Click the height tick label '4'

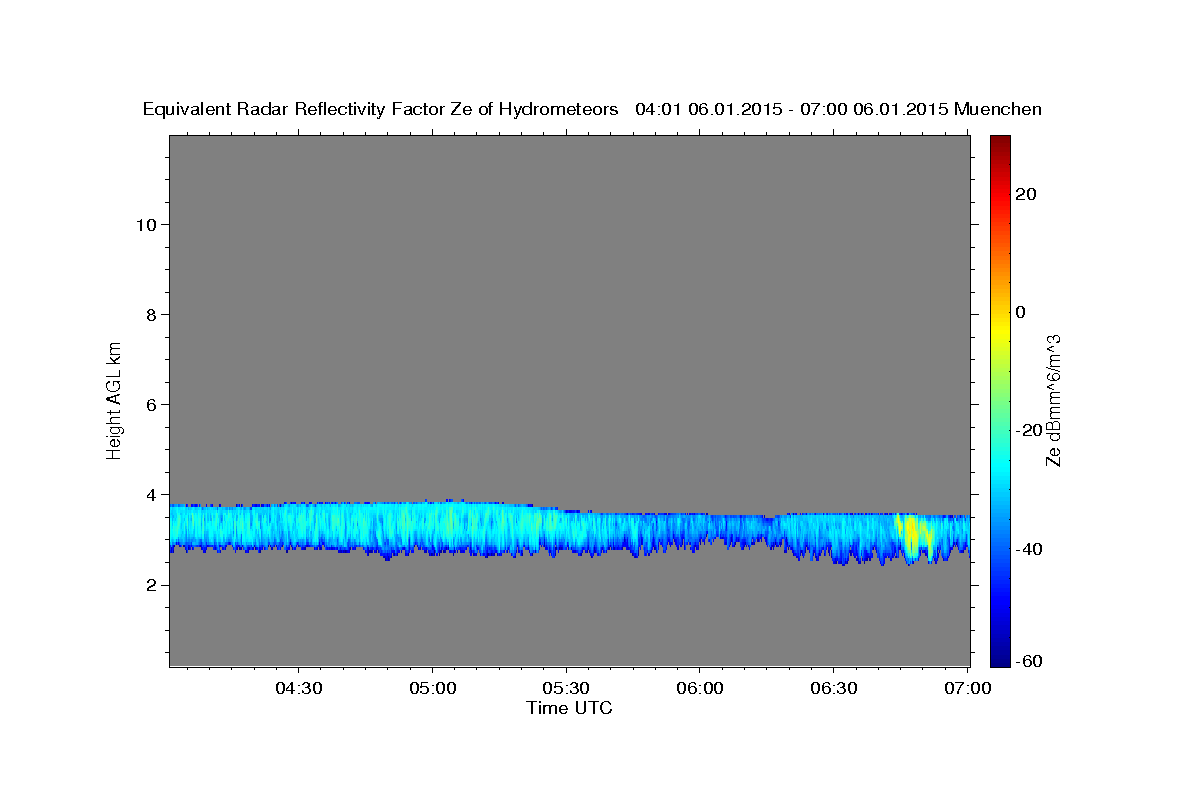coord(149,494)
